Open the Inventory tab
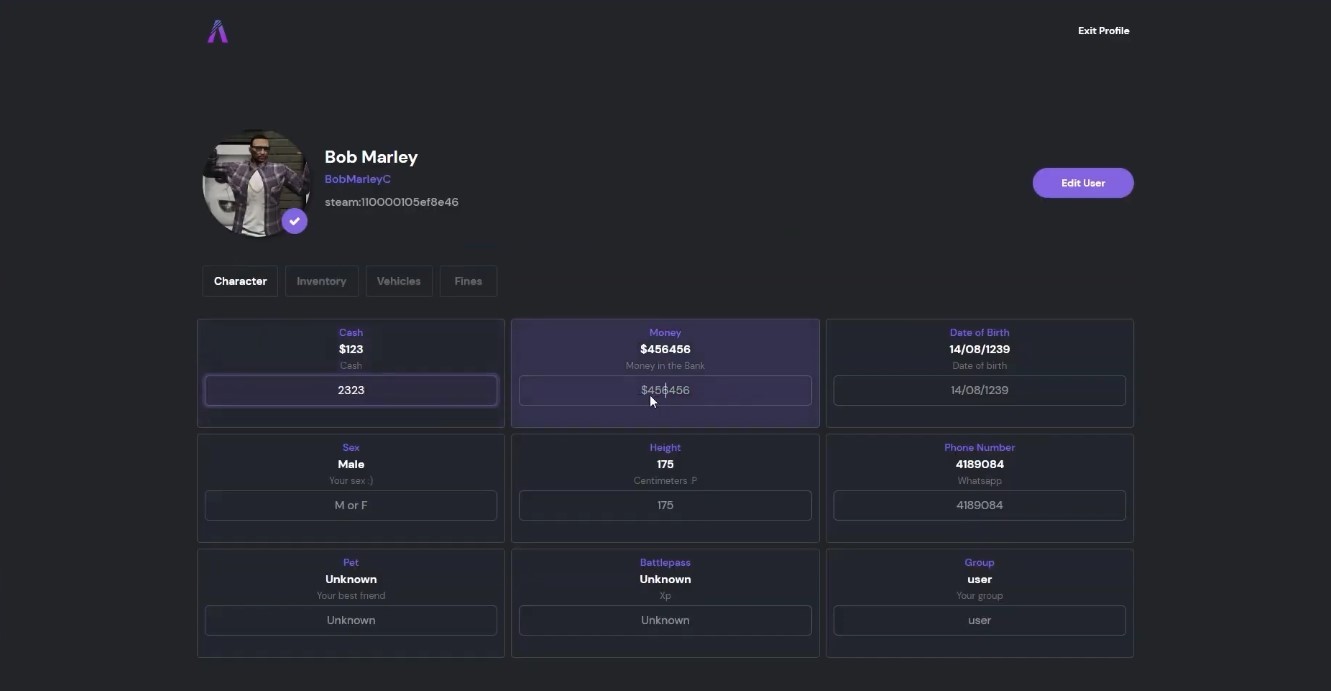This screenshot has width=1331, height=691. (321, 281)
